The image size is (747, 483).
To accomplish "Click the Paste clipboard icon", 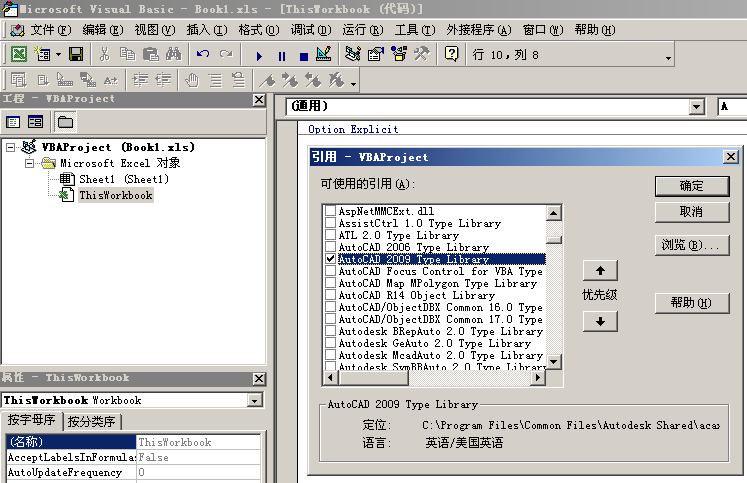I will [151, 54].
